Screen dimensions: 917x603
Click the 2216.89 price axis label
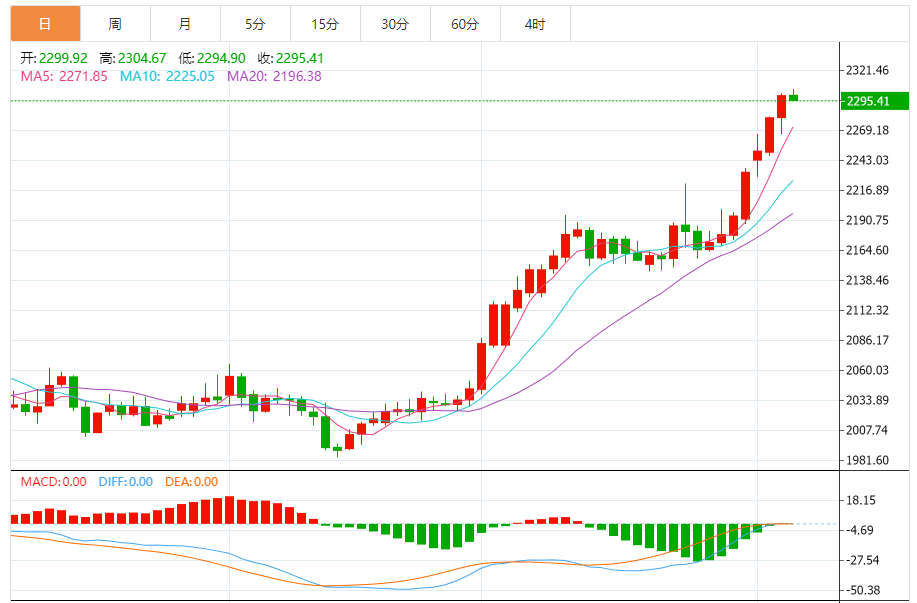click(867, 190)
